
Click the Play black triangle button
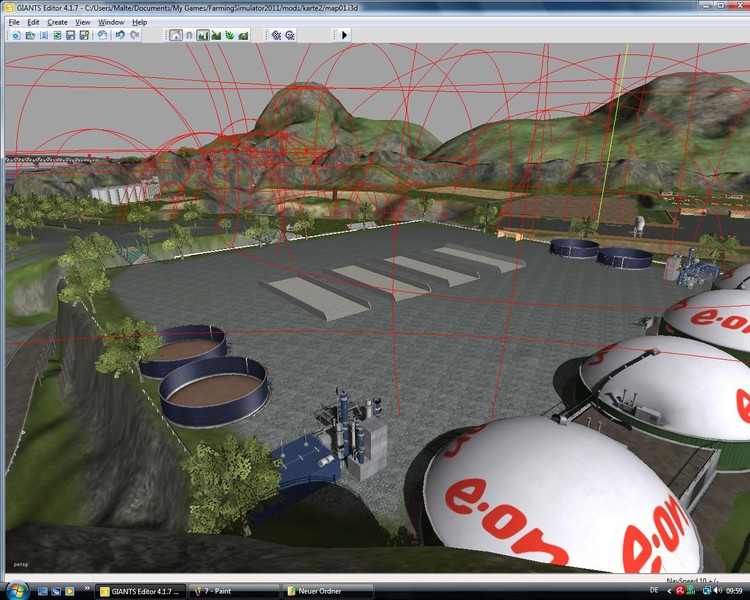344,35
